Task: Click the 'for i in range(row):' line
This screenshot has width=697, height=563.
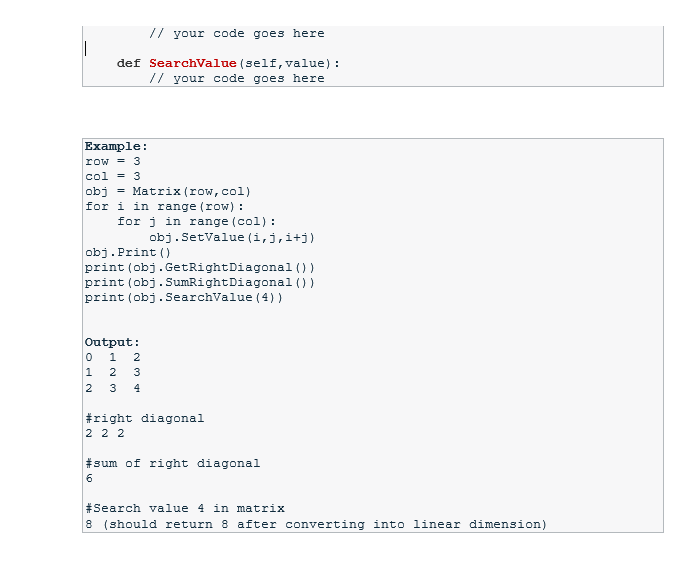Action: [164, 207]
